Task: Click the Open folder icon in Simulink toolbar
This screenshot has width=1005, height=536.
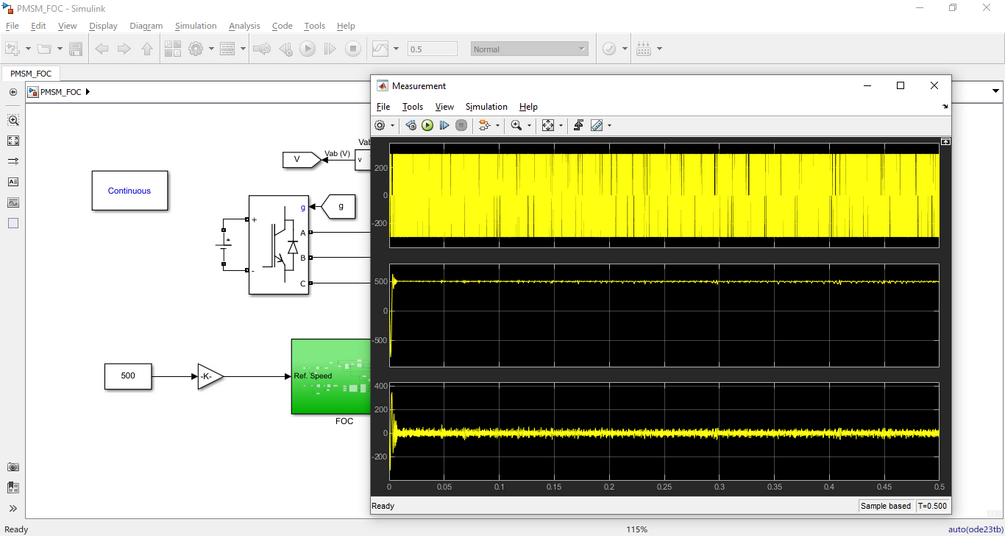Action: click(44, 49)
